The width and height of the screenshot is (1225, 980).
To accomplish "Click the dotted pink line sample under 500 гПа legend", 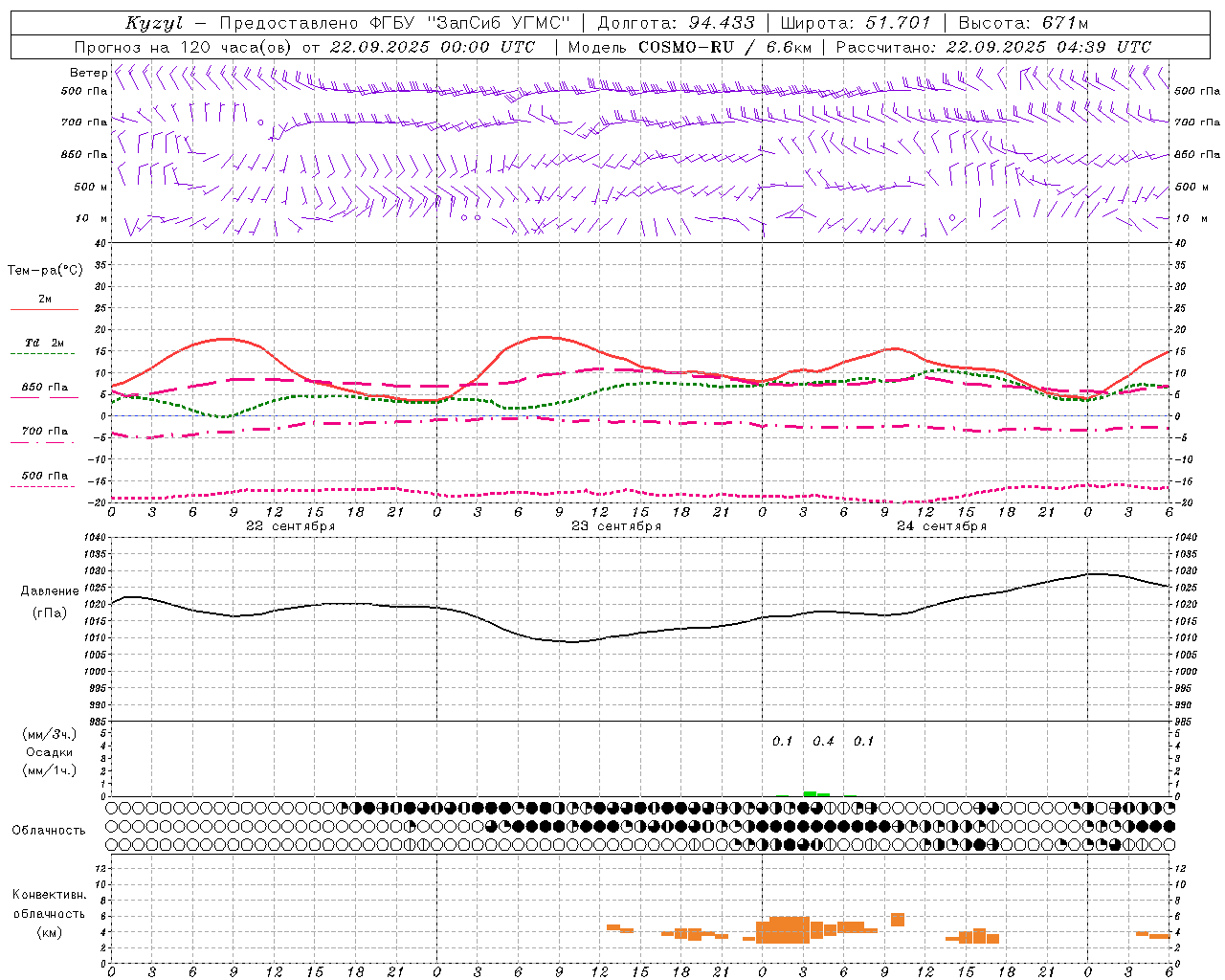I will 42,486.
